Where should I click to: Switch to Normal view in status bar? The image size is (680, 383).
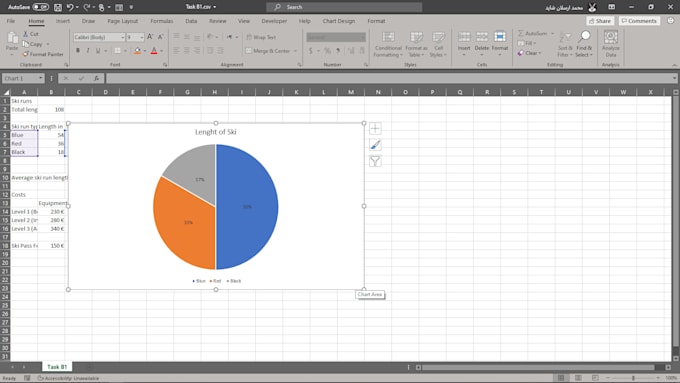(x=561, y=378)
